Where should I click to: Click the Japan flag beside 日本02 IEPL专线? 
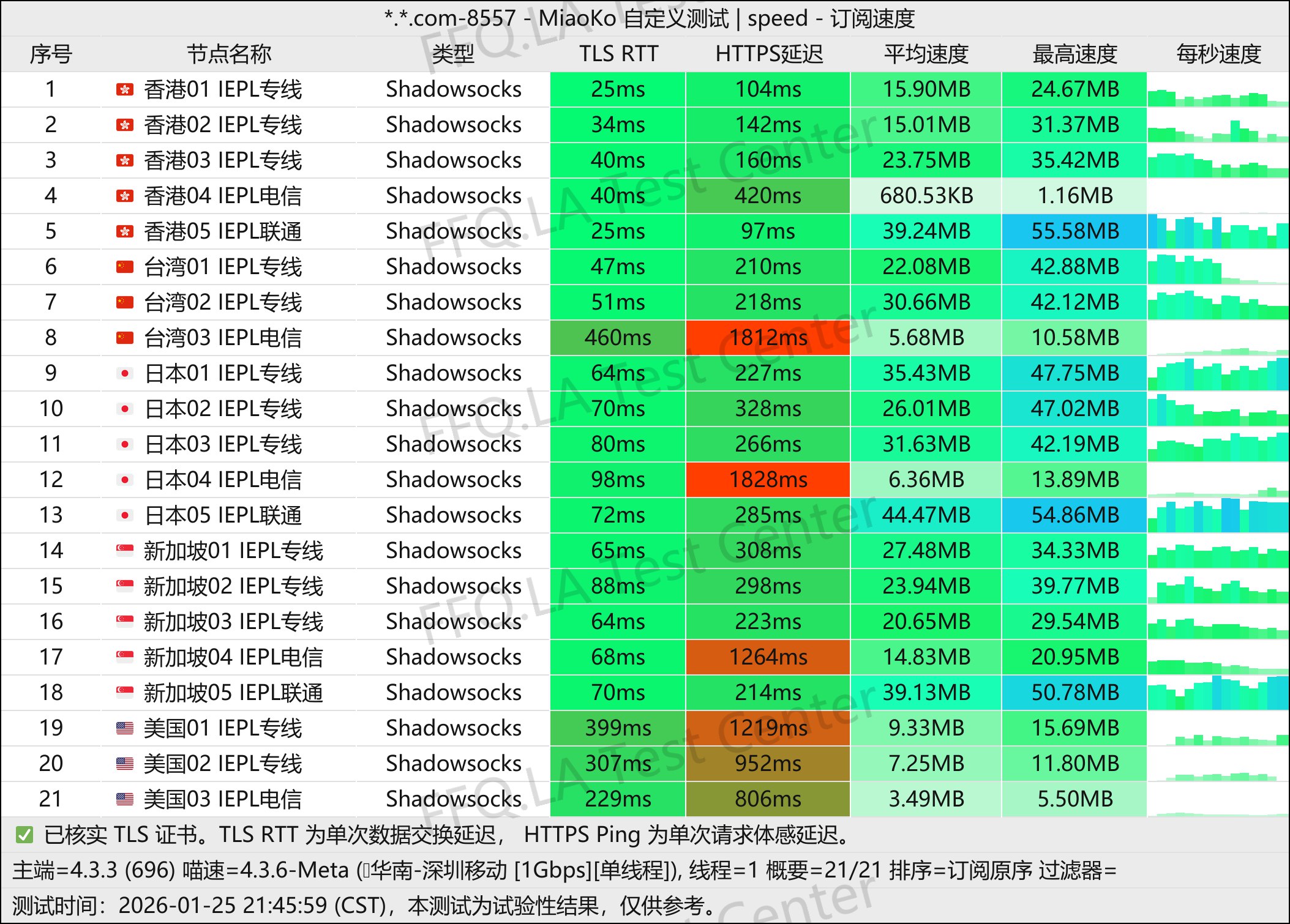[x=125, y=409]
